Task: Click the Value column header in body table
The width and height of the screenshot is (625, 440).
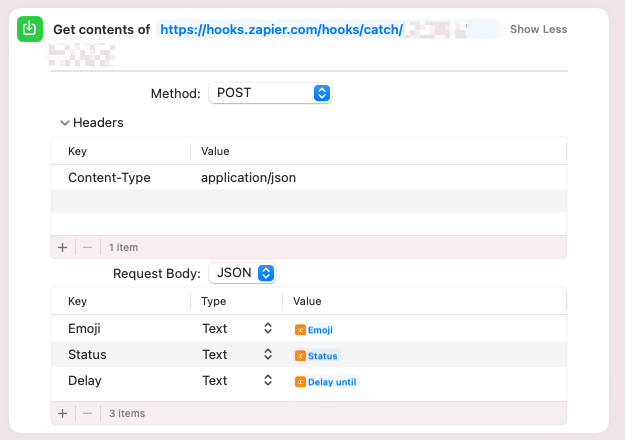Action: point(307,301)
